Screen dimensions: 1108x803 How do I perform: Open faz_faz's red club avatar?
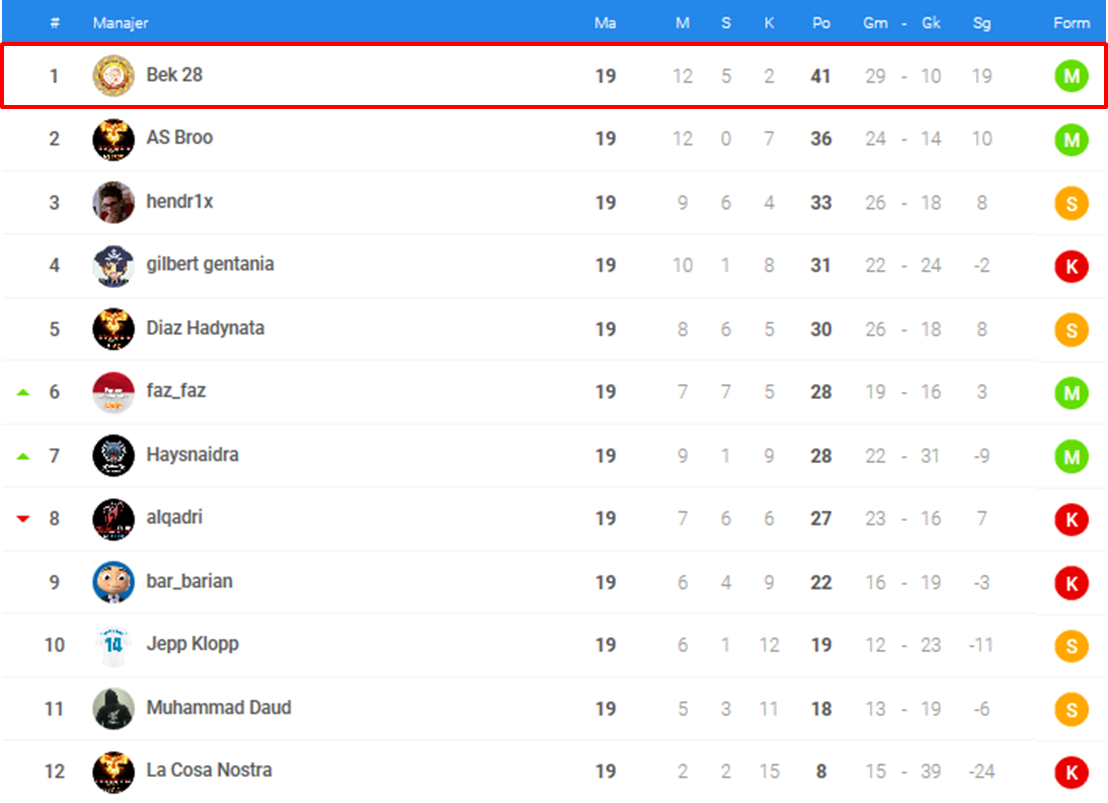tap(113, 392)
